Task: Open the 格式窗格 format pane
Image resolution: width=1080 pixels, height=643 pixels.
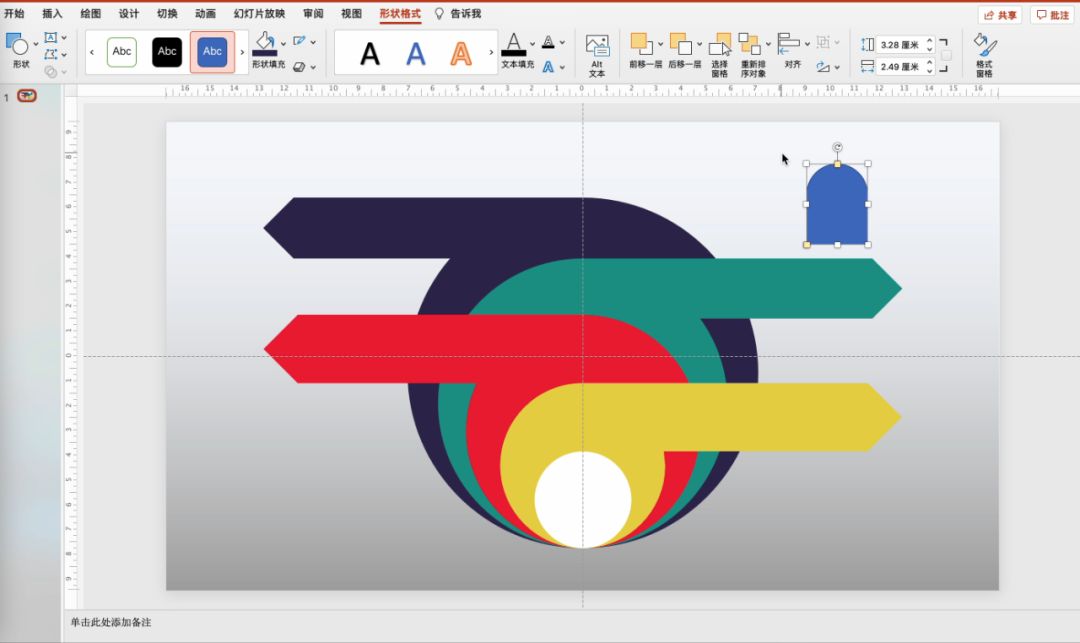Action: [x=985, y=47]
